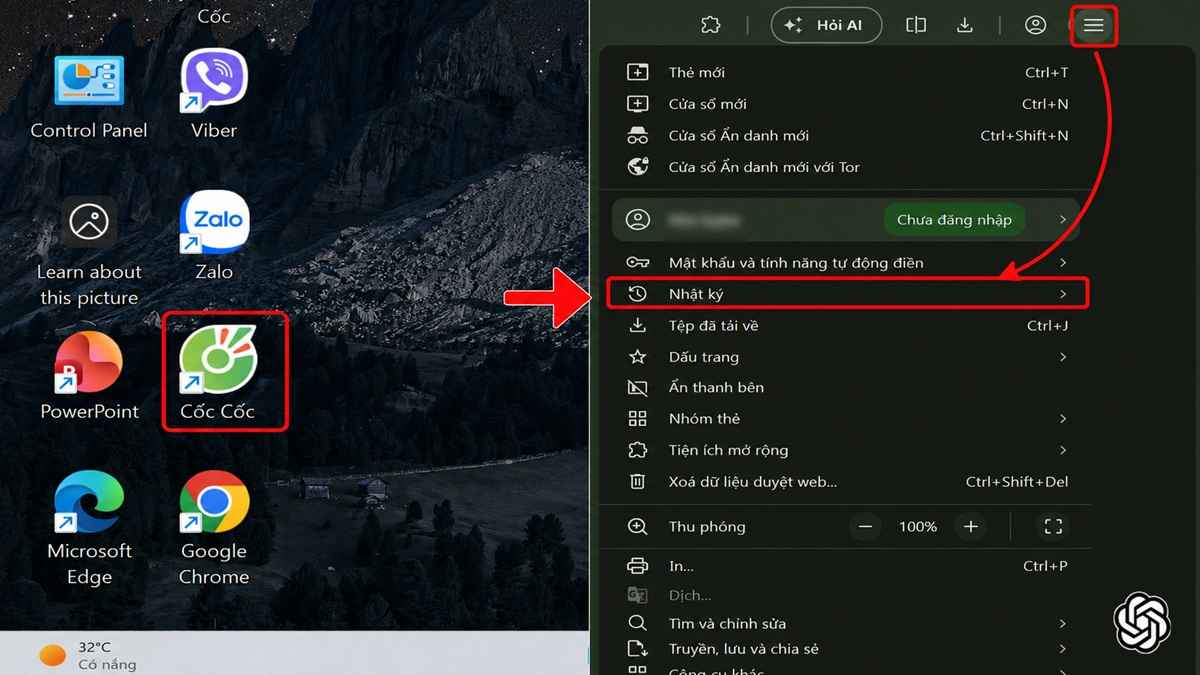The height and width of the screenshot is (675, 1200).
Task: Choose Cửa sổ Ẩn danh mới
Action: 847,135
